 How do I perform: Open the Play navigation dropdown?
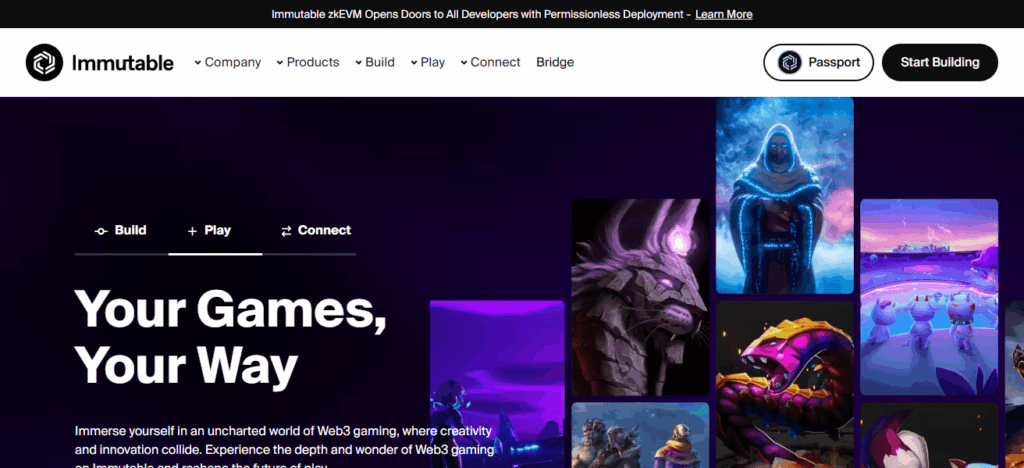coord(428,62)
